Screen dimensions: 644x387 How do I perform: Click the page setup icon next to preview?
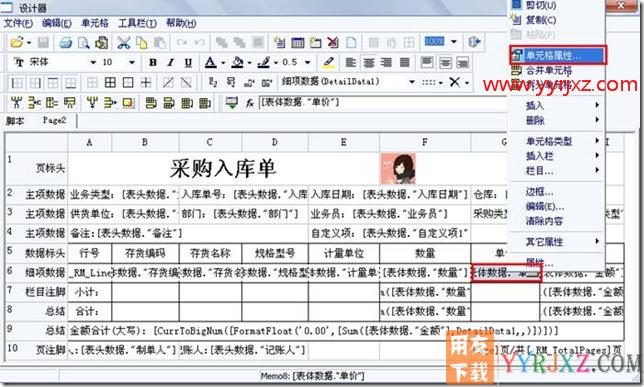[x=101, y=42]
